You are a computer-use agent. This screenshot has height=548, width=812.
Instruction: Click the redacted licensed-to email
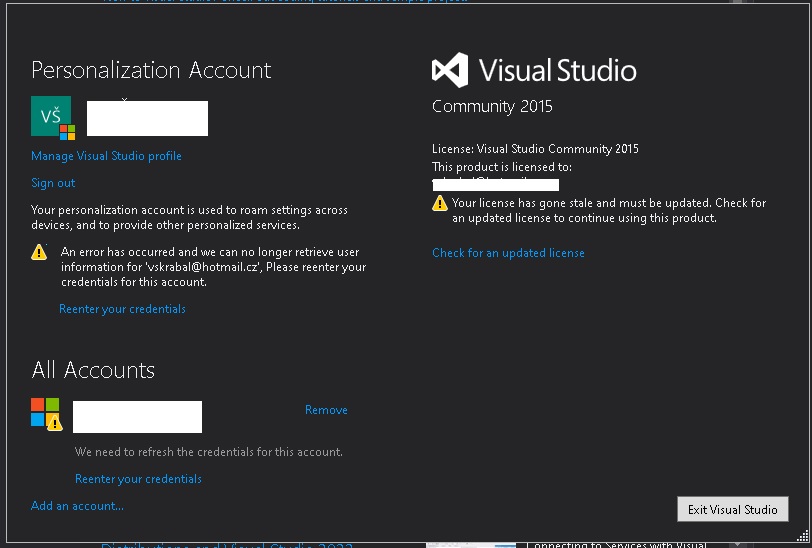coord(495,185)
